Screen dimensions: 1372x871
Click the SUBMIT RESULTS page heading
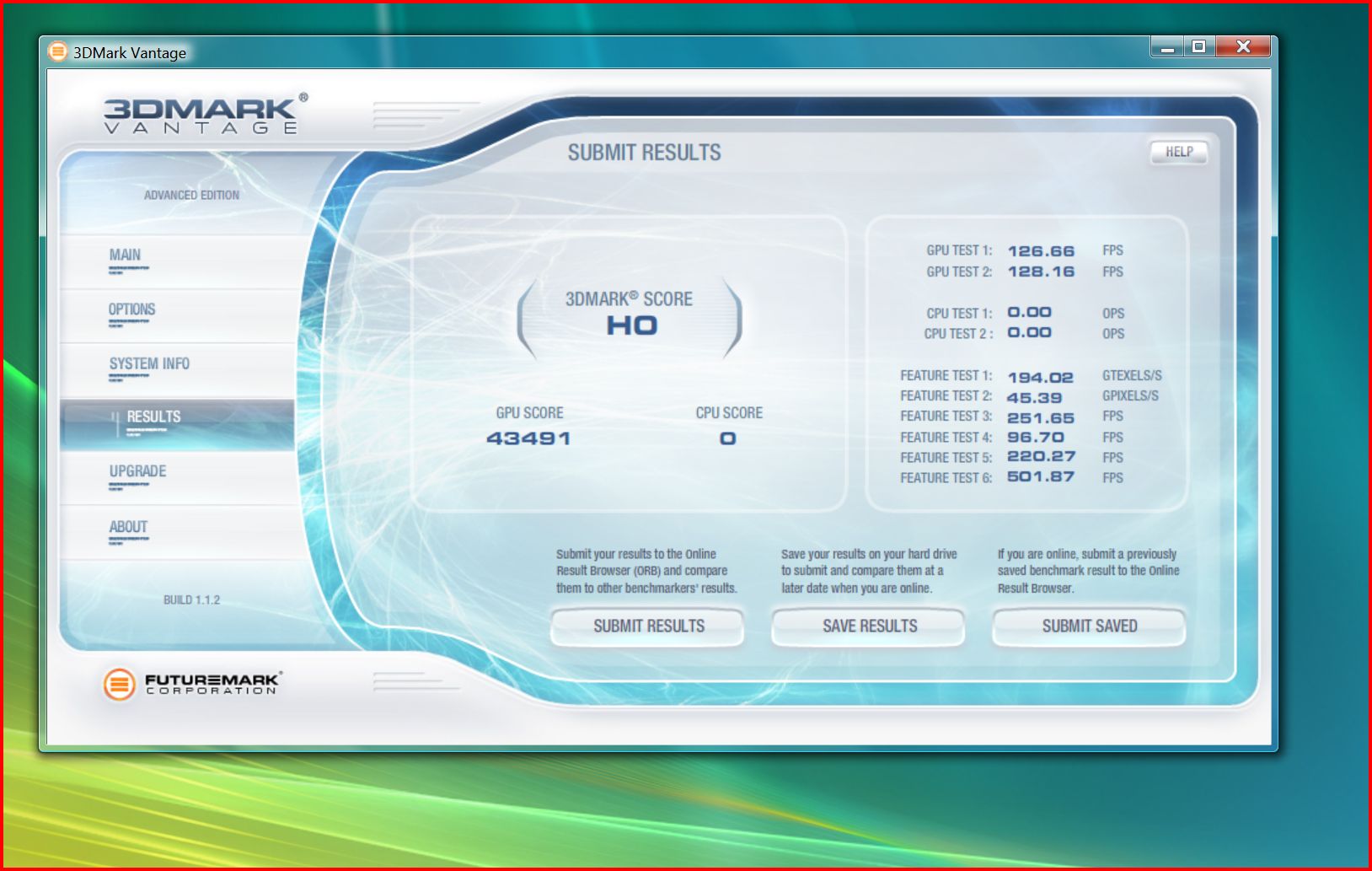(645, 153)
